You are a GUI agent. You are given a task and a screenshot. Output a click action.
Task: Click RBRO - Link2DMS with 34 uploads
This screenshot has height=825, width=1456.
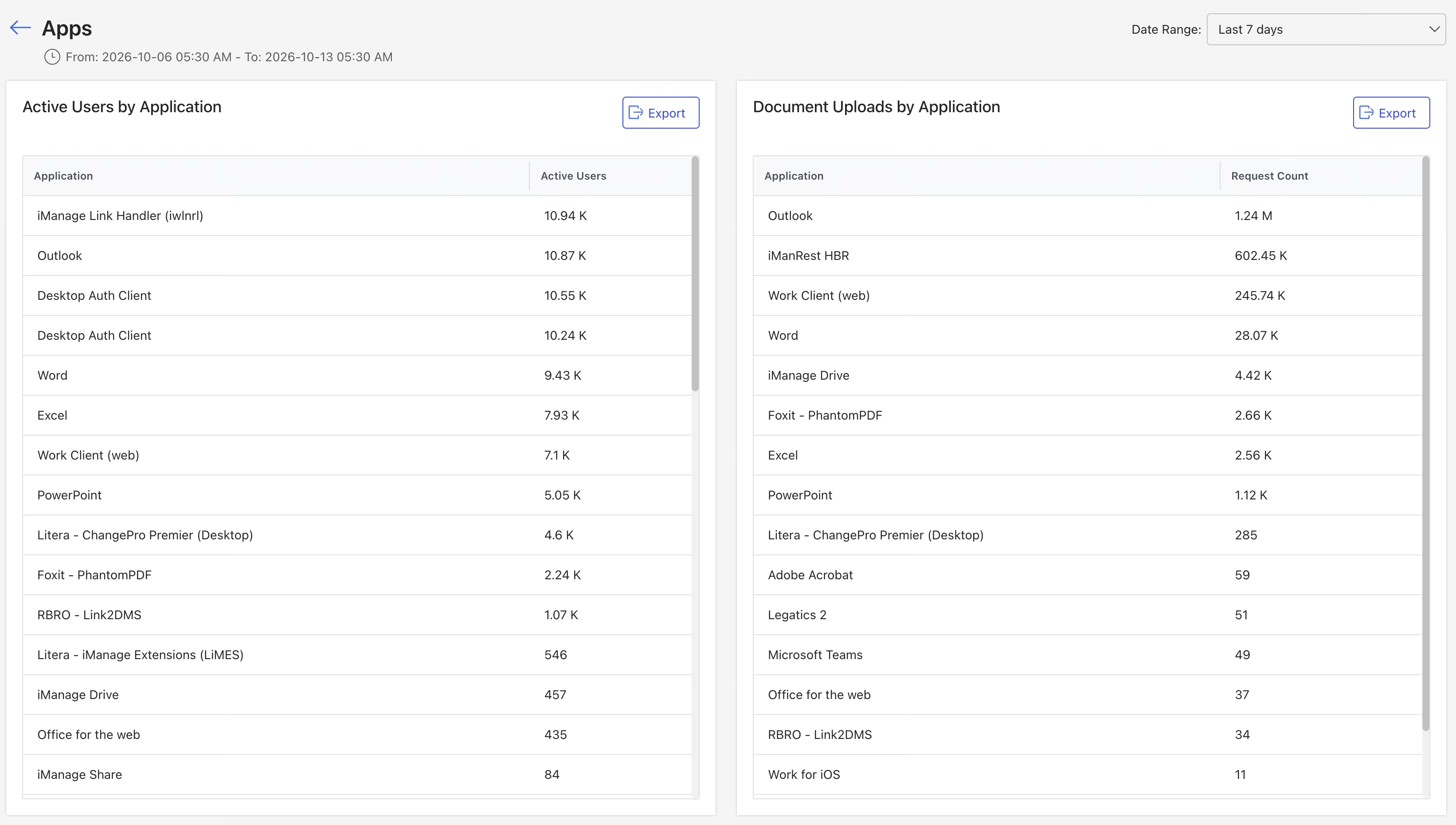point(1087,735)
